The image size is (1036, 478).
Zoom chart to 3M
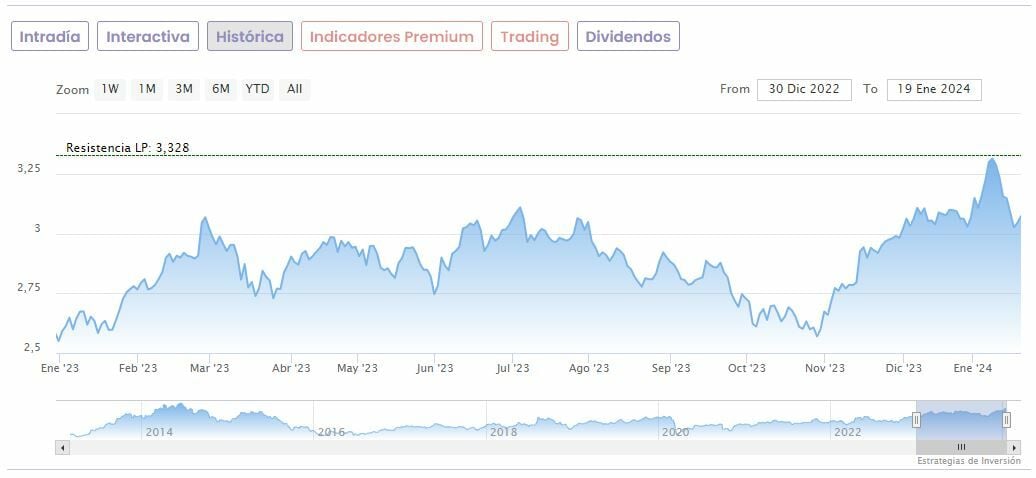(x=184, y=89)
